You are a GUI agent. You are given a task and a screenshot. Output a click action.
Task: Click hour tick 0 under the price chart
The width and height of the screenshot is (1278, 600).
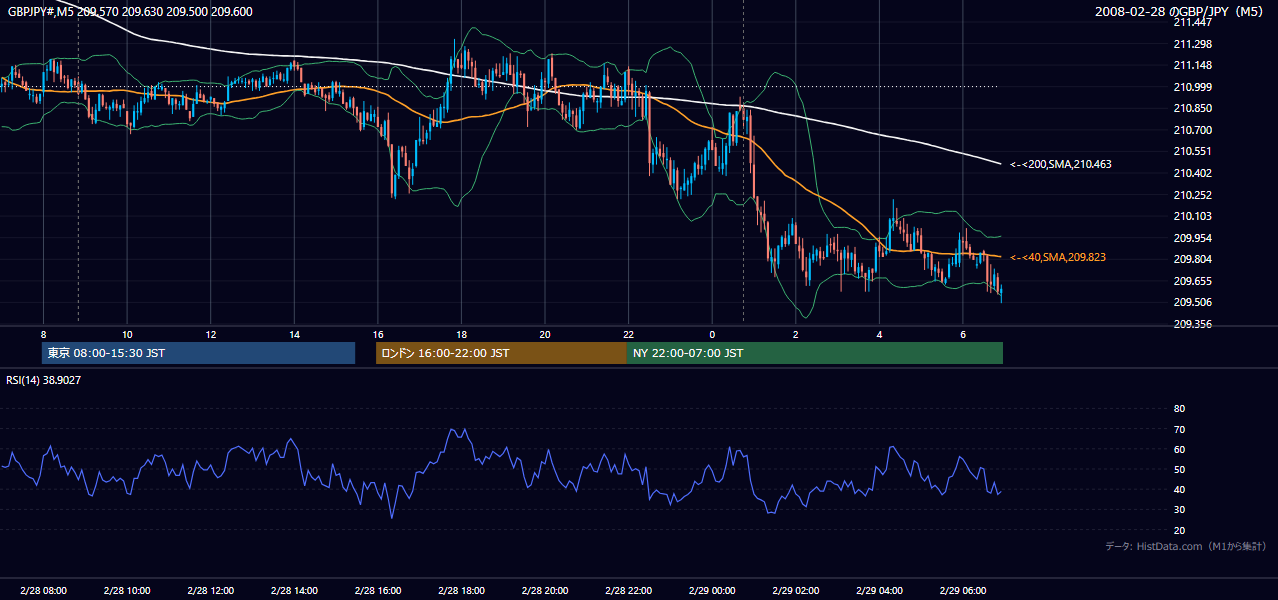click(x=712, y=333)
